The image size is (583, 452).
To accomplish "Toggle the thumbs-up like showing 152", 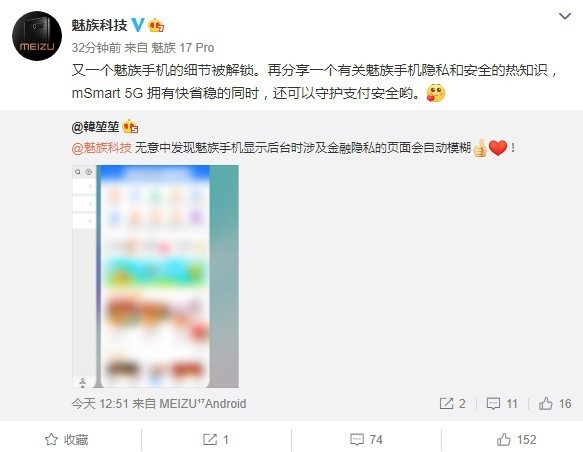I will click(516, 440).
